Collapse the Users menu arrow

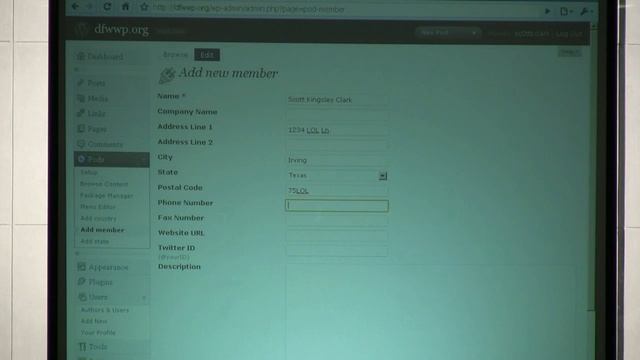tap(144, 298)
